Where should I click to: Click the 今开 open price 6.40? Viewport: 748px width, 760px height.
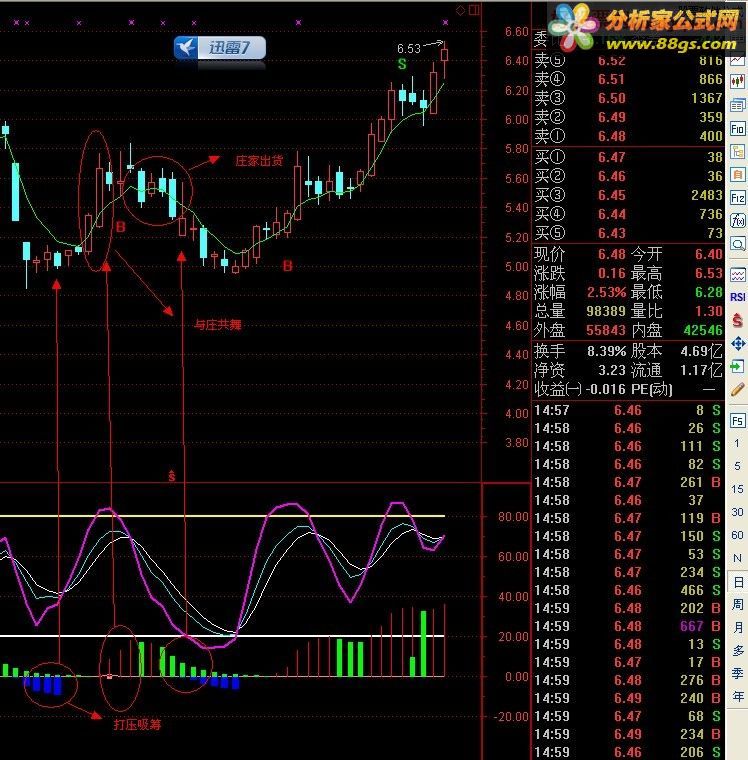pos(709,254)
